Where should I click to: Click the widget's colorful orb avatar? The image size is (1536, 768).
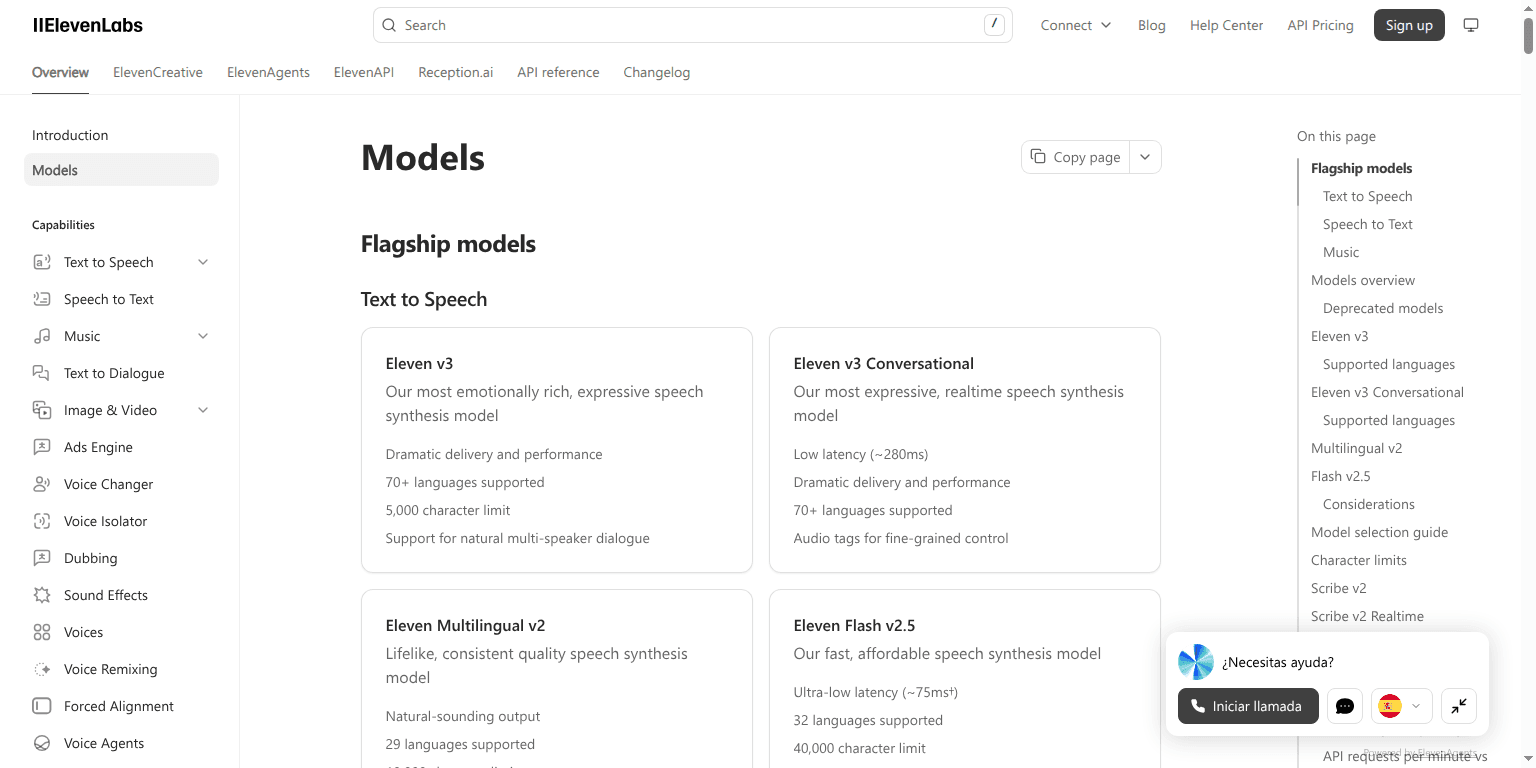(1196, 662)
